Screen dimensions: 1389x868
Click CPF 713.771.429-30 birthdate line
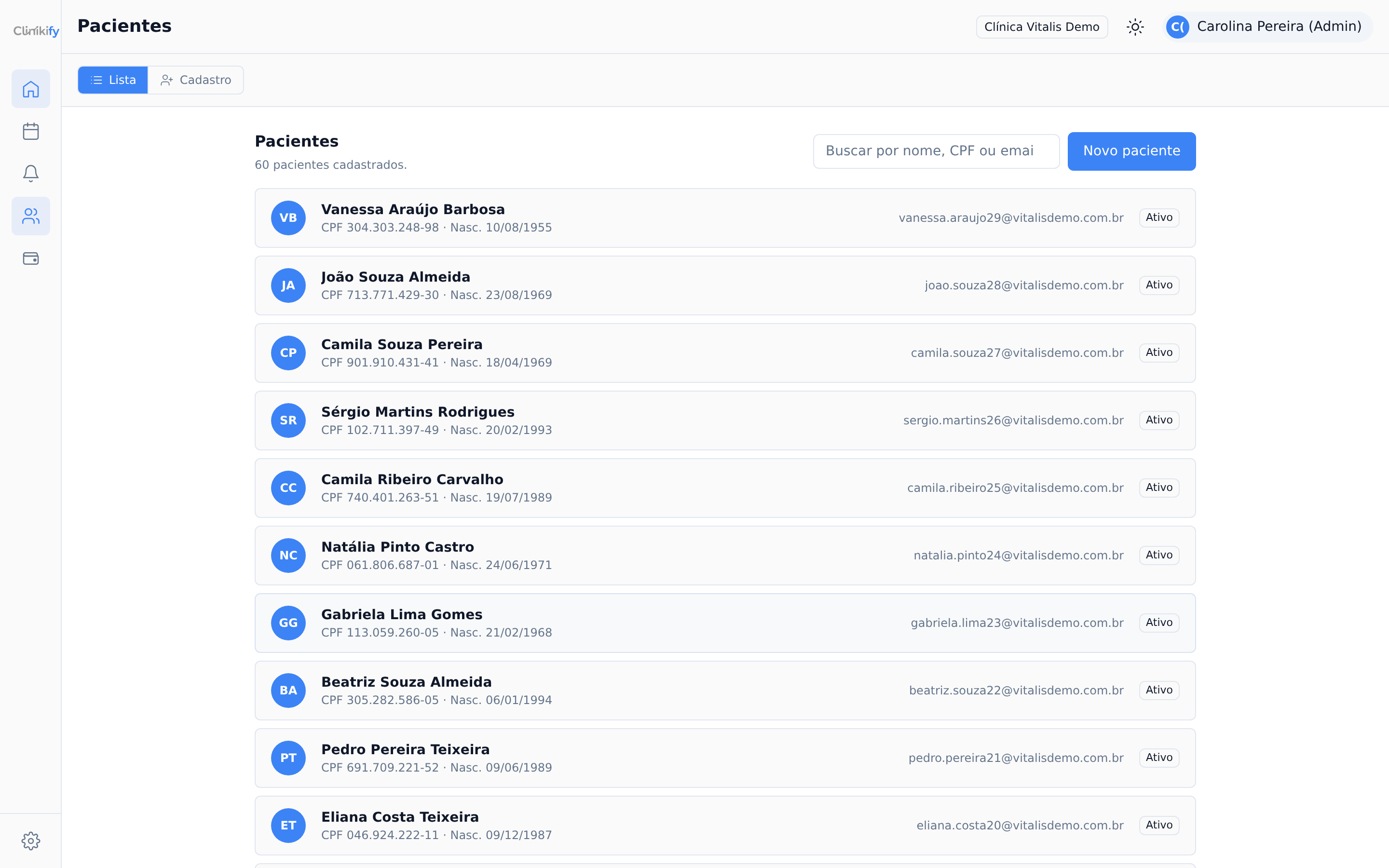(x=436, y=295)
